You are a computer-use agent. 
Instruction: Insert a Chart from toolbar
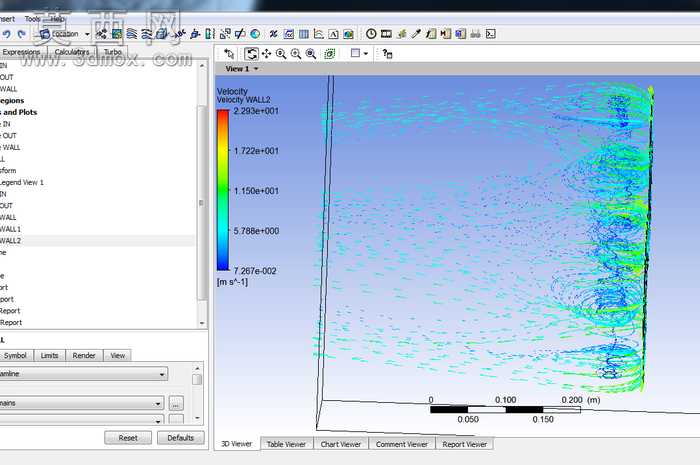(318, 34)
